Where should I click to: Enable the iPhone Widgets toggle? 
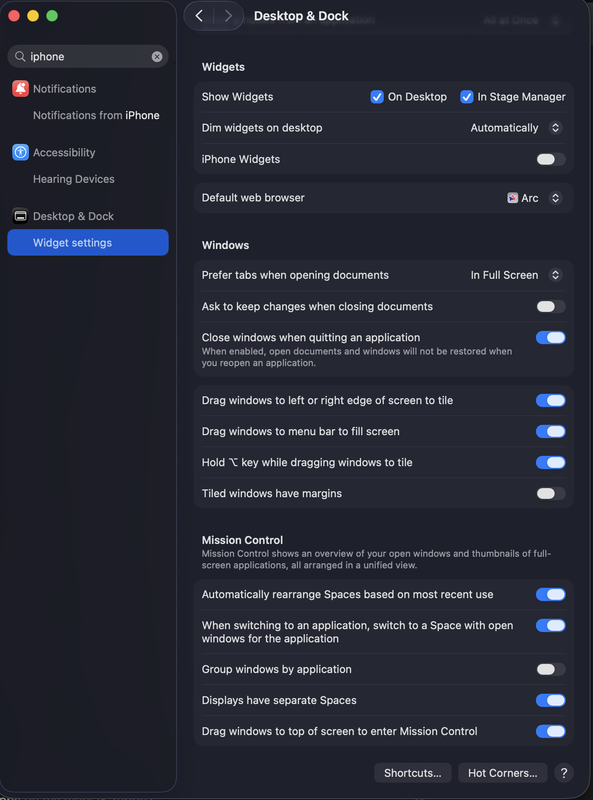[551, 159]
